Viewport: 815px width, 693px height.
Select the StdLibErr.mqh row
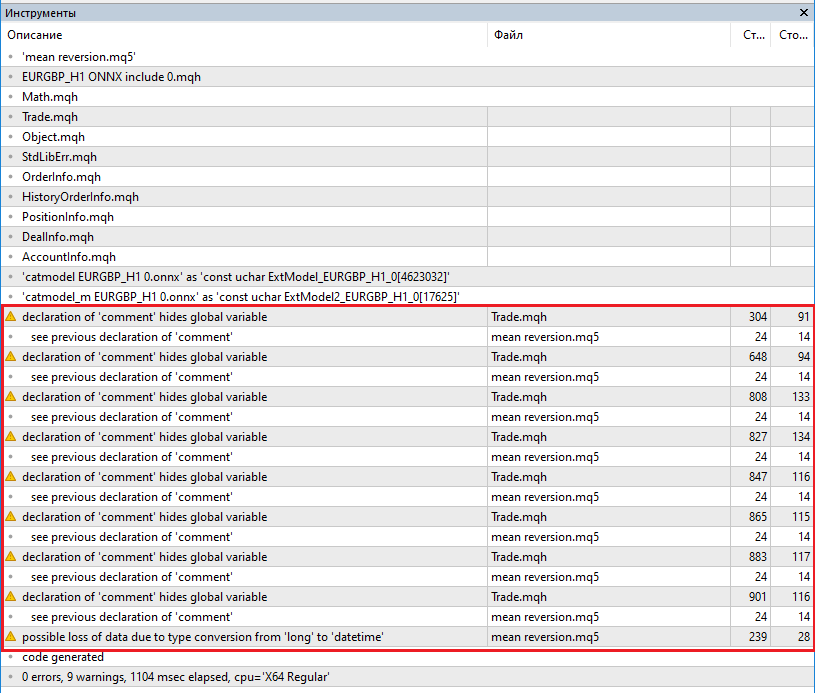coord(408,157)
